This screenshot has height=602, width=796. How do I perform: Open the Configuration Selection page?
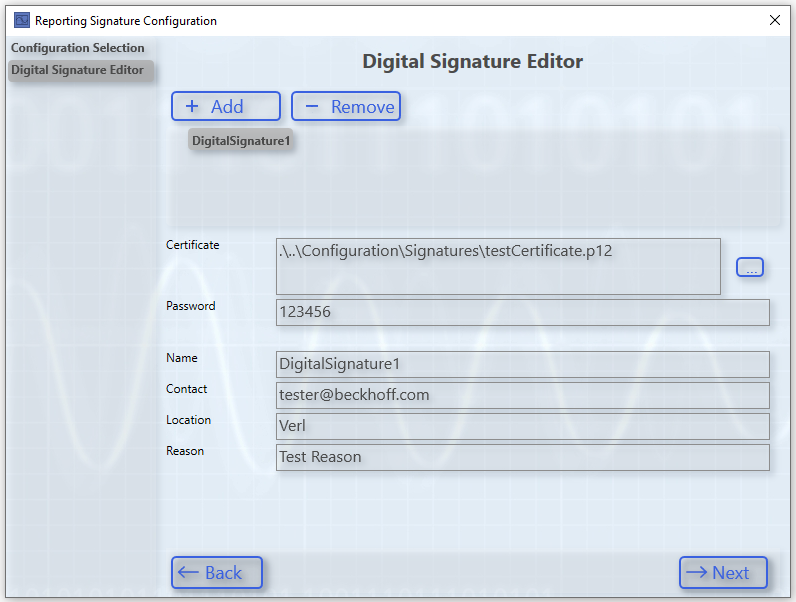[x=78, y=48]
